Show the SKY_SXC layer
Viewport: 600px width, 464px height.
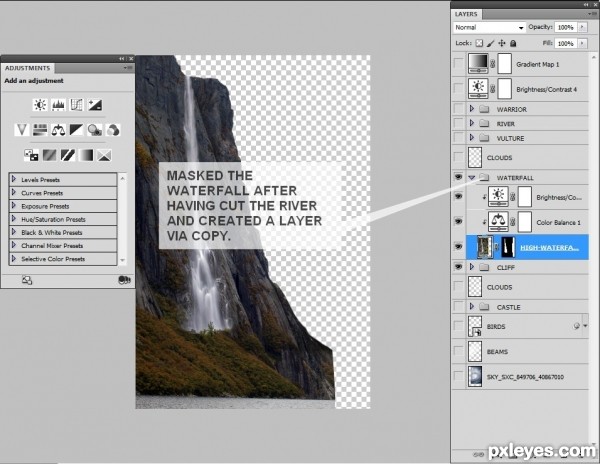click(x=458, y=376)
